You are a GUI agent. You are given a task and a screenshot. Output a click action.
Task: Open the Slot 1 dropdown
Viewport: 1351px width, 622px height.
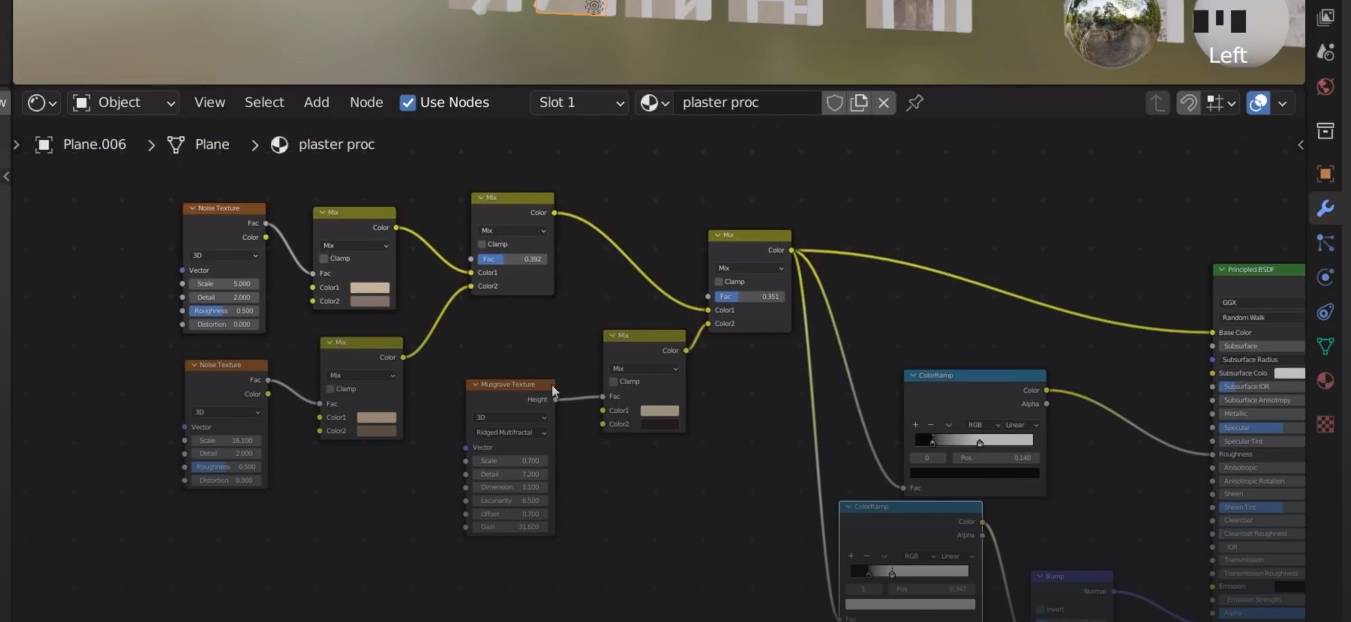tap(581, 103)
